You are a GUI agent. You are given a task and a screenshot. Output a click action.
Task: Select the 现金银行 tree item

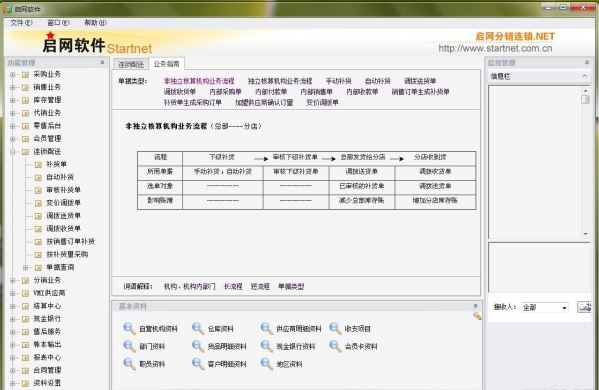[47, 319]
